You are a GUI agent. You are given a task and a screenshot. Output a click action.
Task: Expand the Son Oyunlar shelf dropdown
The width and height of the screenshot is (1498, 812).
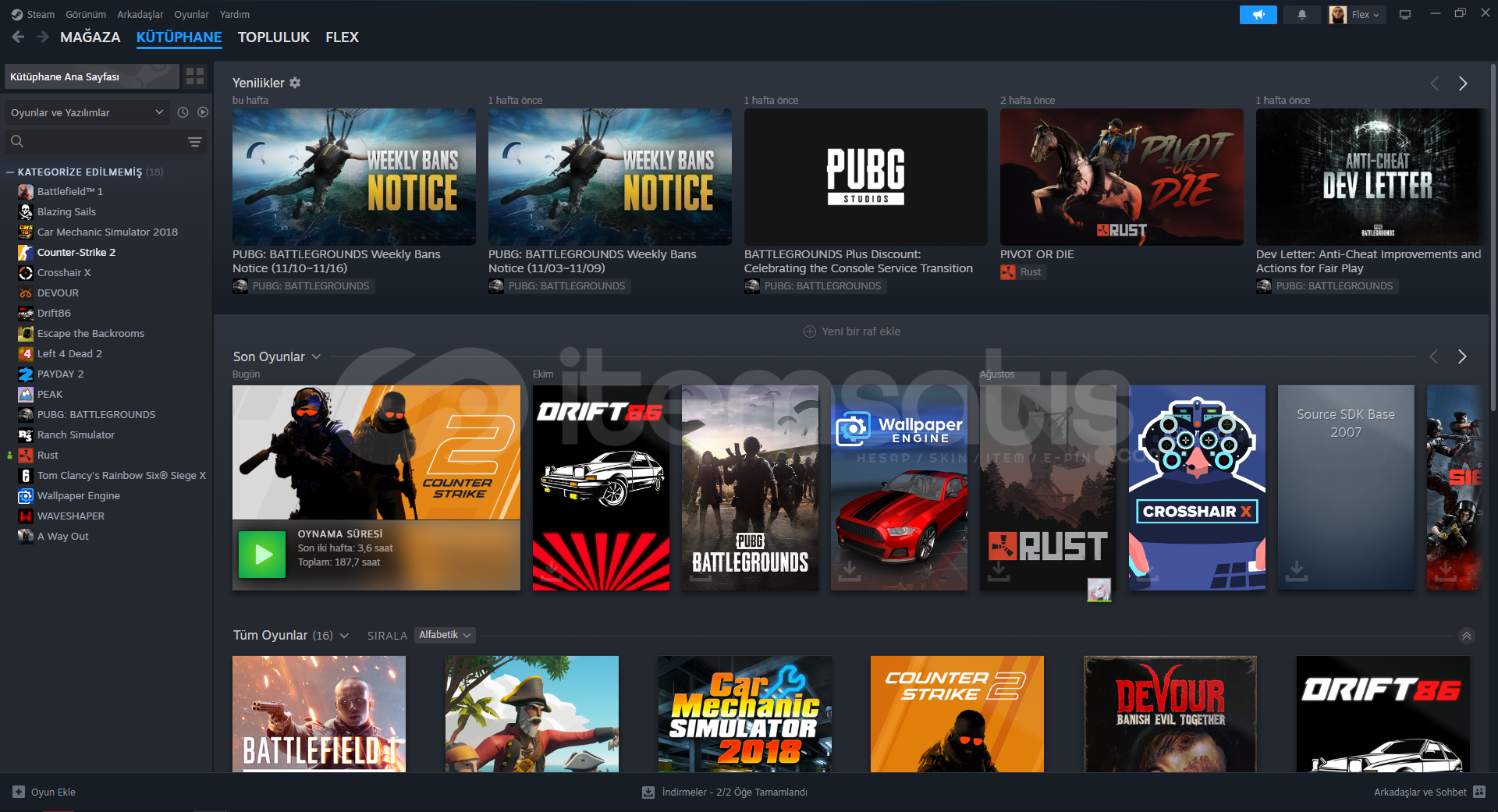pos(316,356)
